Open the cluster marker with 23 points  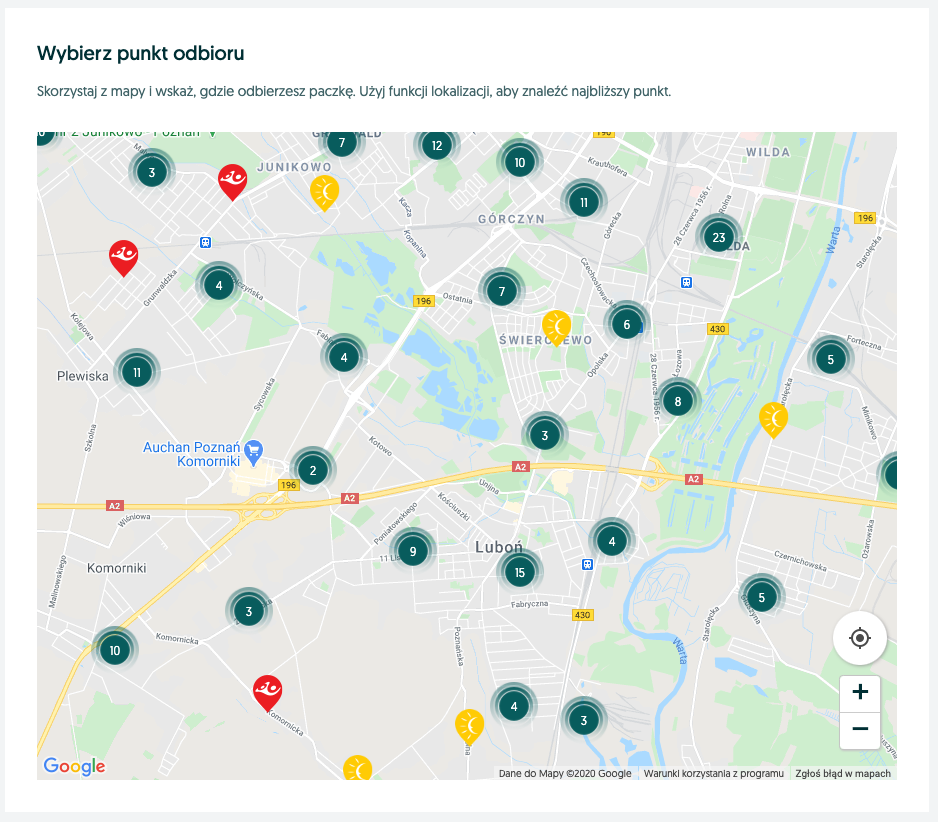coord(718,237)
